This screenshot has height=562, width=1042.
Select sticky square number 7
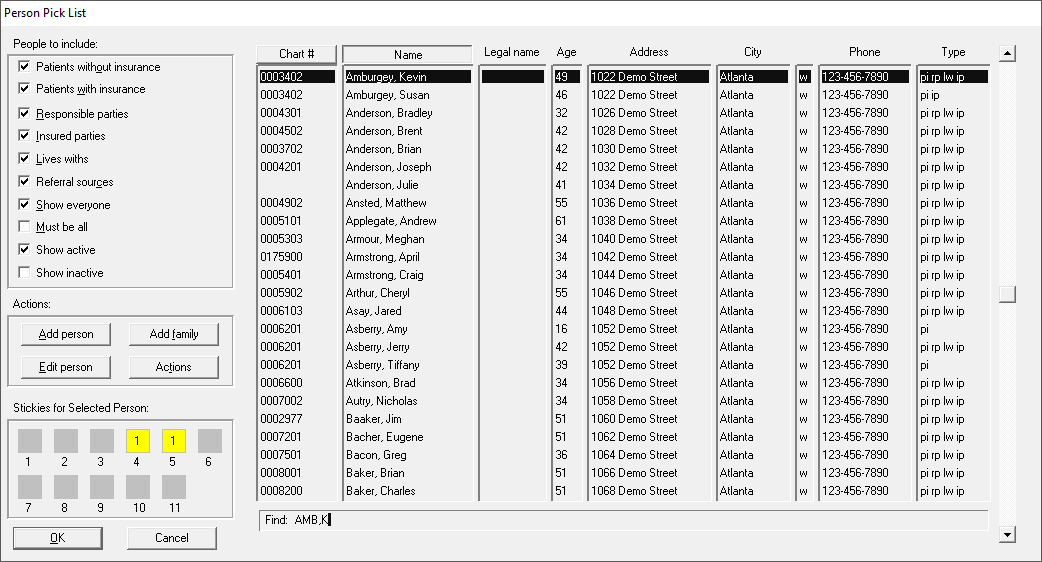point(30,487)
